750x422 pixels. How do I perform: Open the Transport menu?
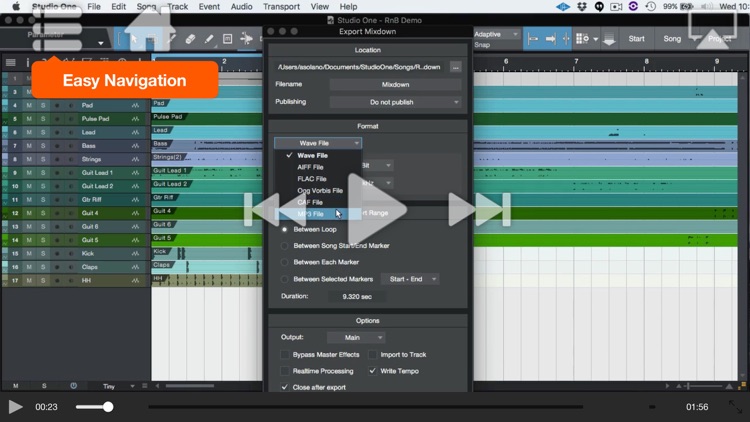[x=281, y=7]
